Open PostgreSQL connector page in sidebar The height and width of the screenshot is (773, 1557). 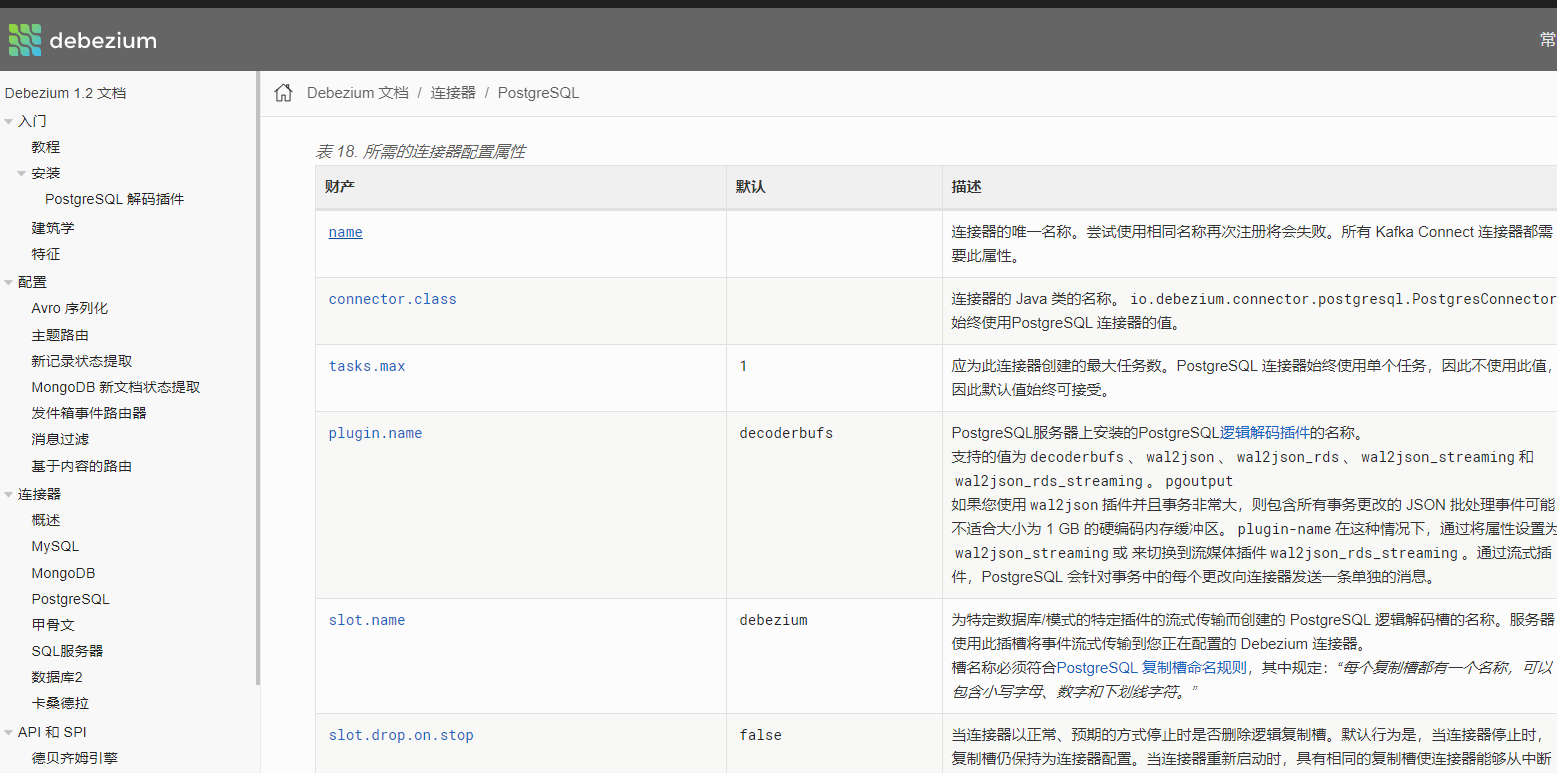(71, 599)
